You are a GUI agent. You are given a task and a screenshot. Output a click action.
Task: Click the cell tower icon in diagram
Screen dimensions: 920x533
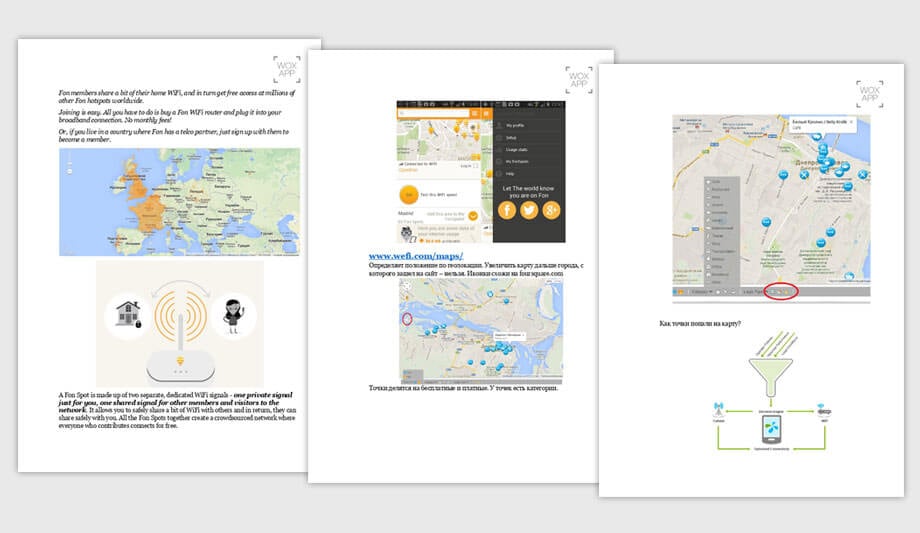(718, 410)
